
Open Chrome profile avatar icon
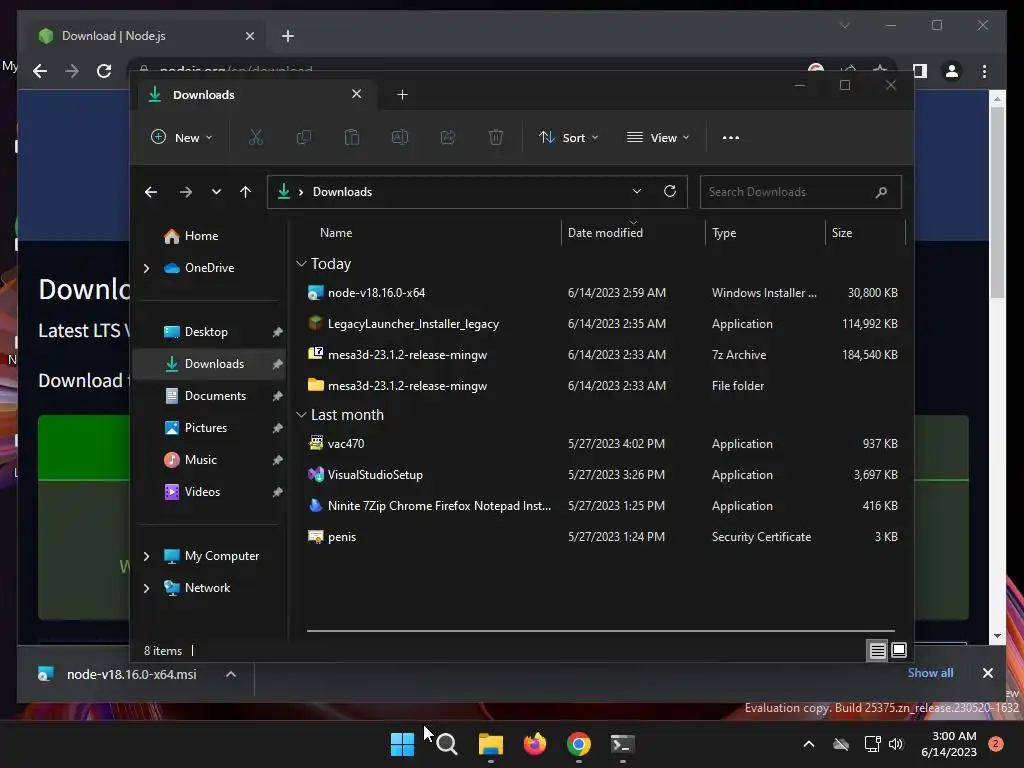click(952, 71)
